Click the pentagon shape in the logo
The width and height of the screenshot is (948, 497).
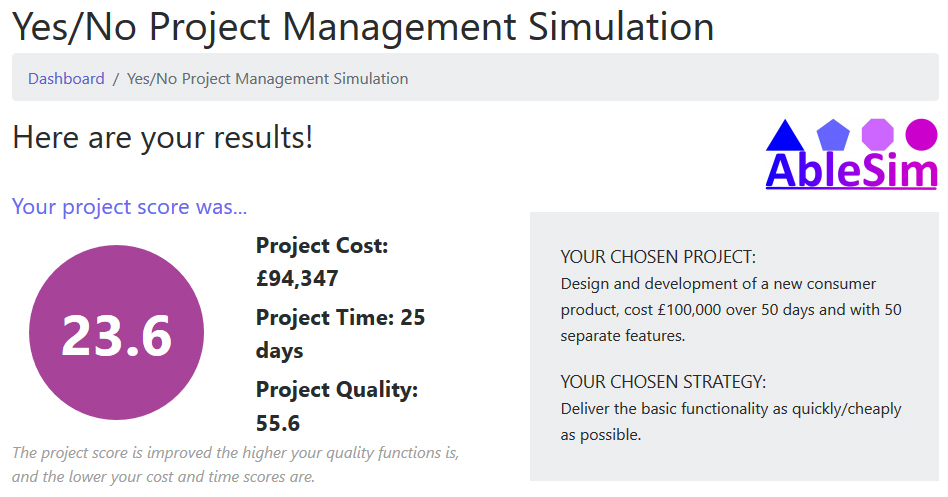[833, 135]
